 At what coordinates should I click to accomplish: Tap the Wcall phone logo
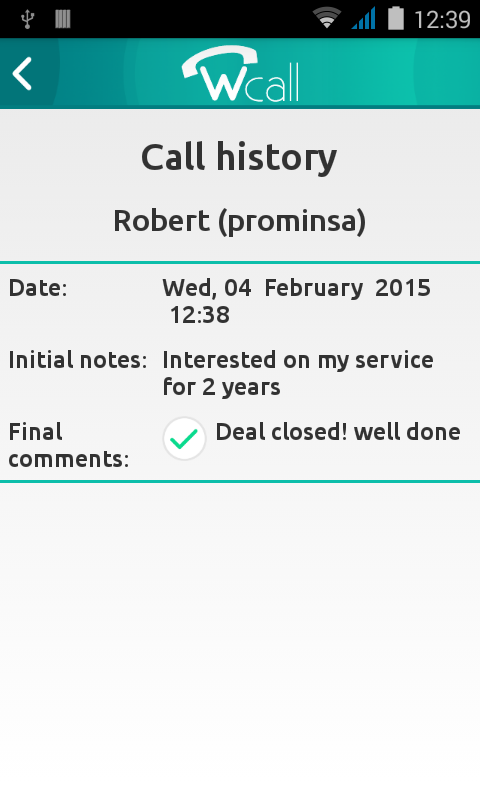click(240, 74)
